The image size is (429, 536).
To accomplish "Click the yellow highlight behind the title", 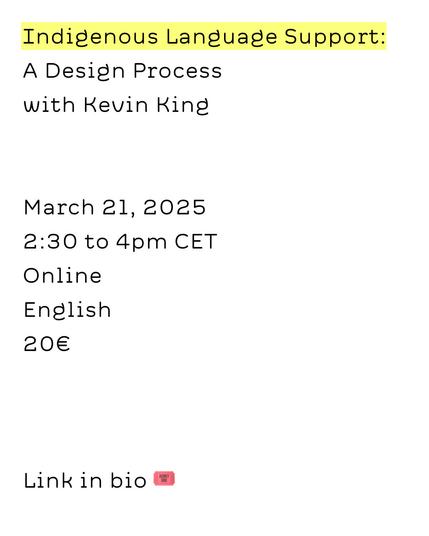I will click(204, 37).
